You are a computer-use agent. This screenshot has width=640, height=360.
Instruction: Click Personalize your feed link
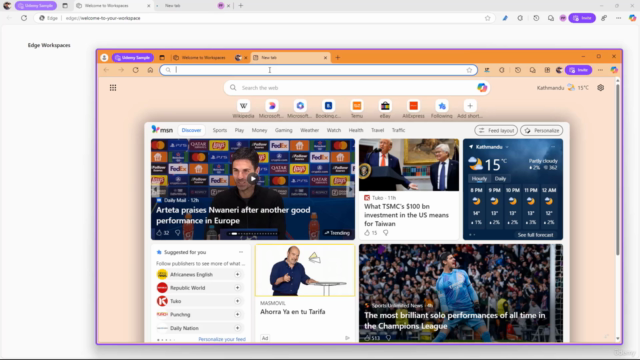tap(222, 339)
